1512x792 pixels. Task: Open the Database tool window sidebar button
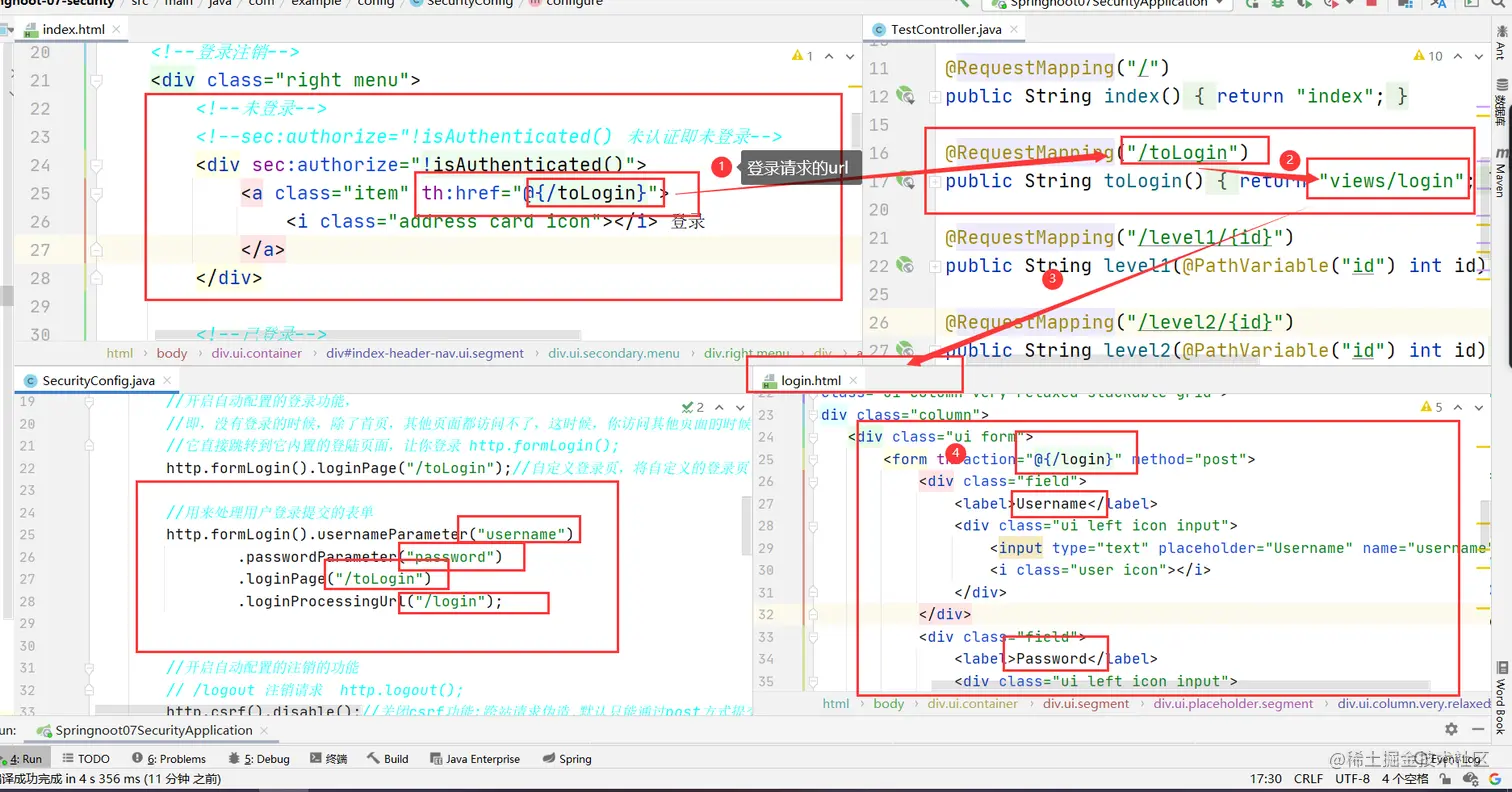[1500, 102]
